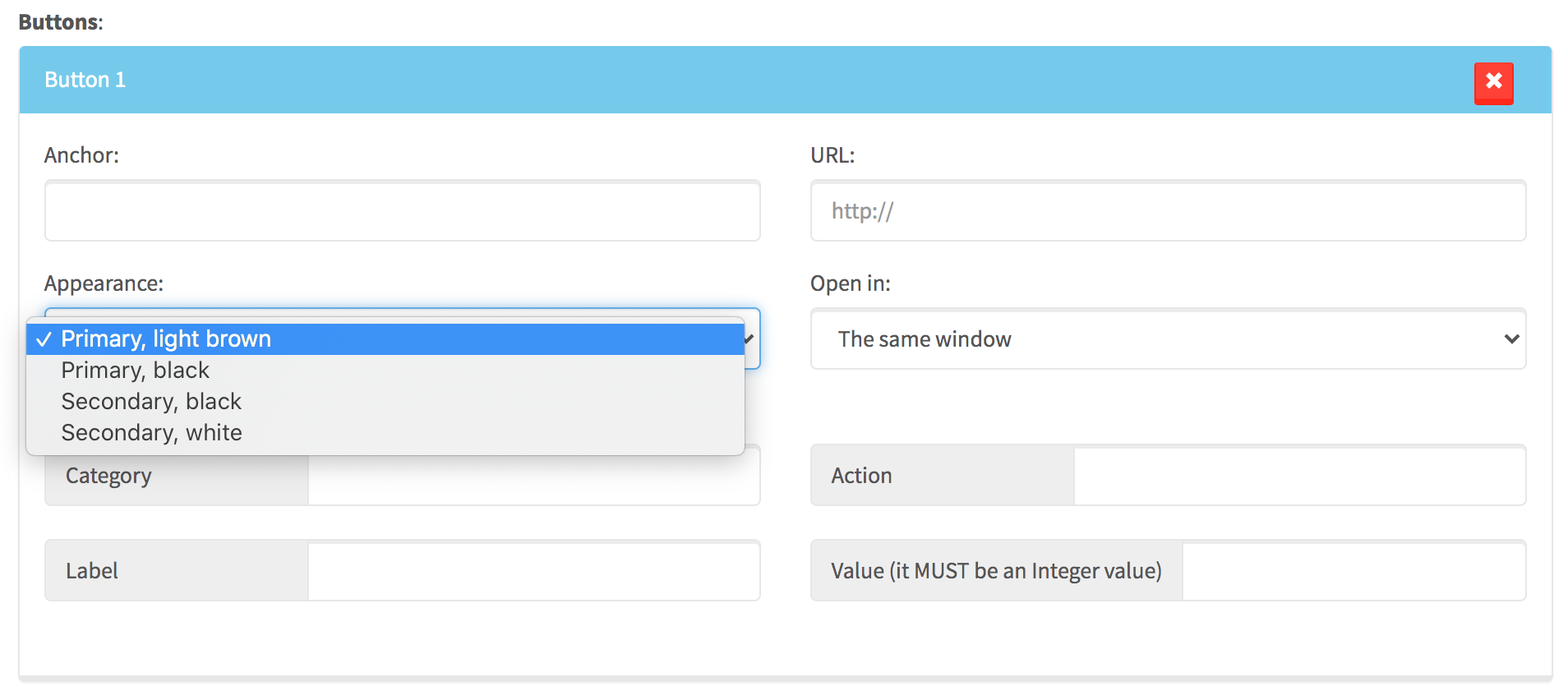Click the Integer Value input field
The height and width of the screenshot is (700, 1568).
pyautogui.click(x=1354, y=570)
